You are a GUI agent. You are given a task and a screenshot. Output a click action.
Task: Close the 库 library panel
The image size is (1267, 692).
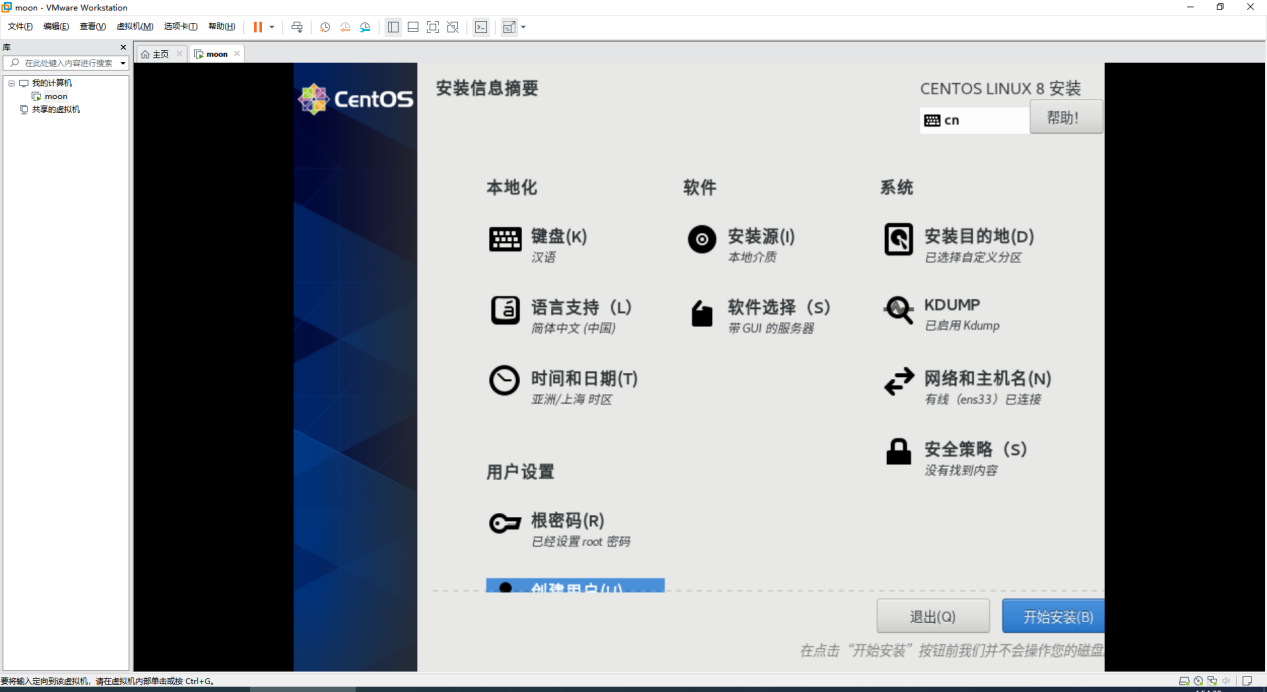pyautogui.click(x=123, y=47)
